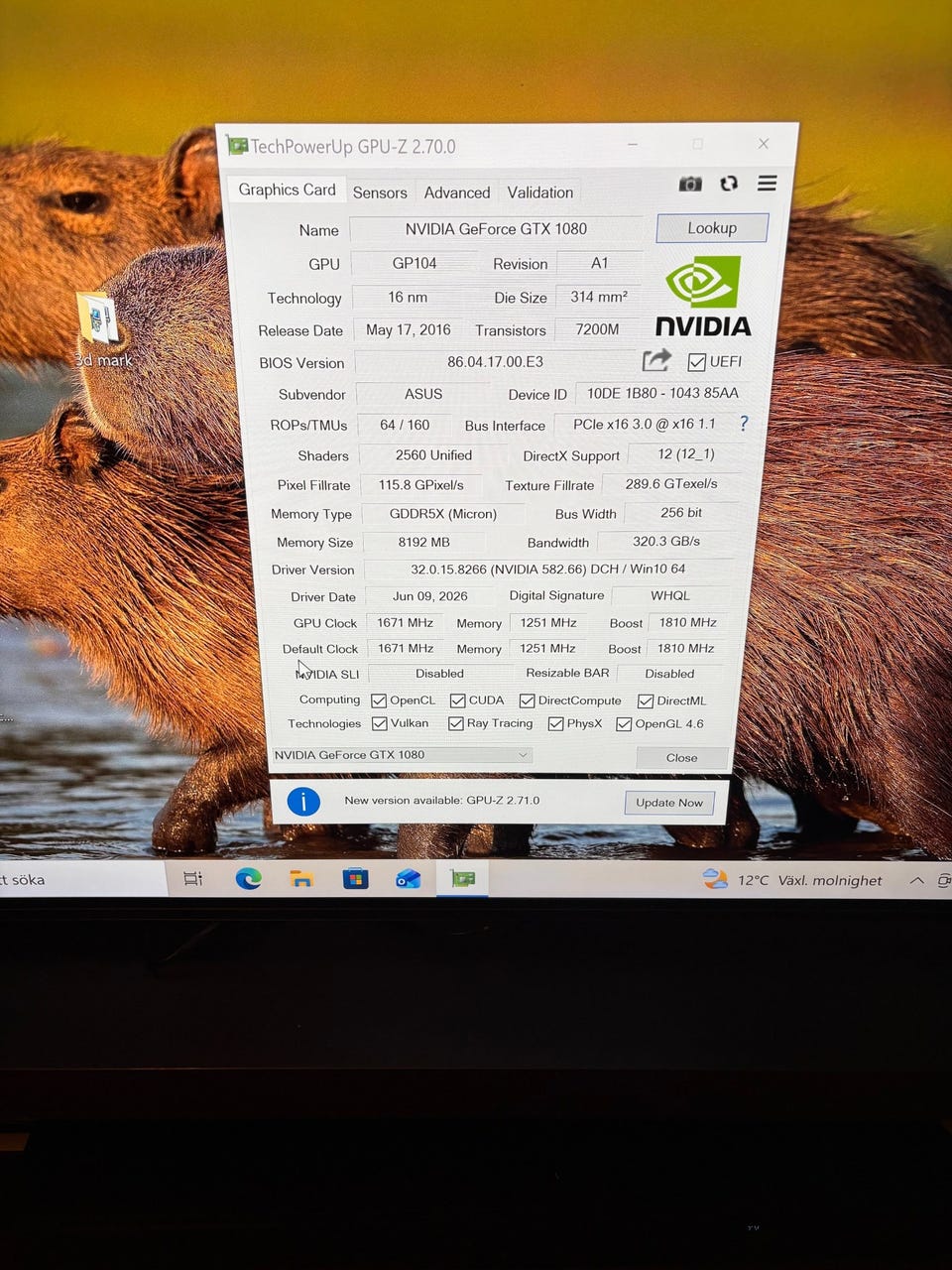Open the GPU-Z hamburger menu
The height and width of the screenshot is (1270, 952).
tap(767, 184)
